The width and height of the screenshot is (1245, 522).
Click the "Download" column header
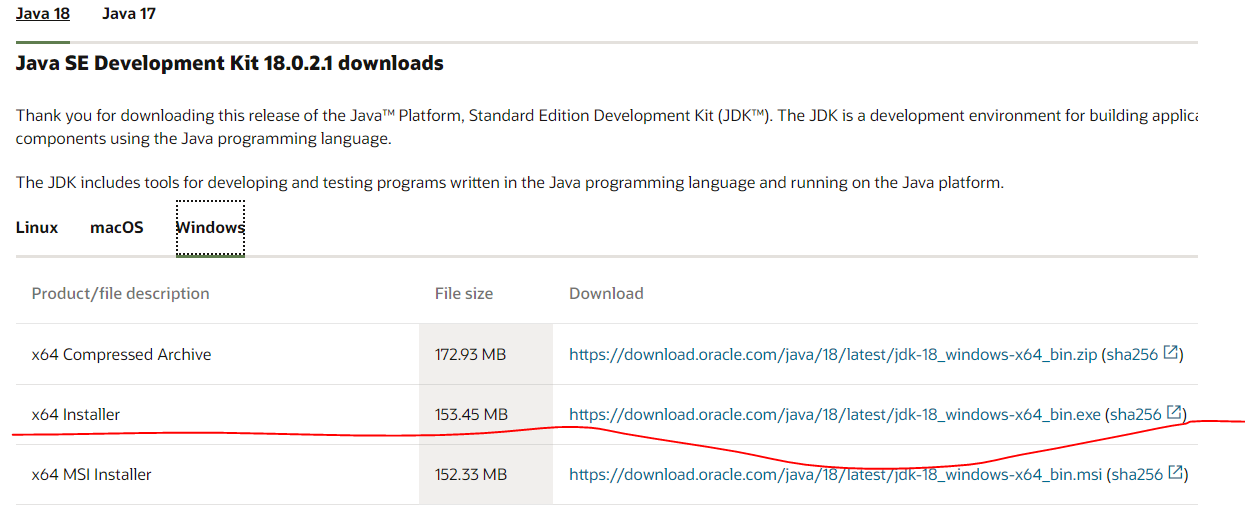(x=606, y=293)
